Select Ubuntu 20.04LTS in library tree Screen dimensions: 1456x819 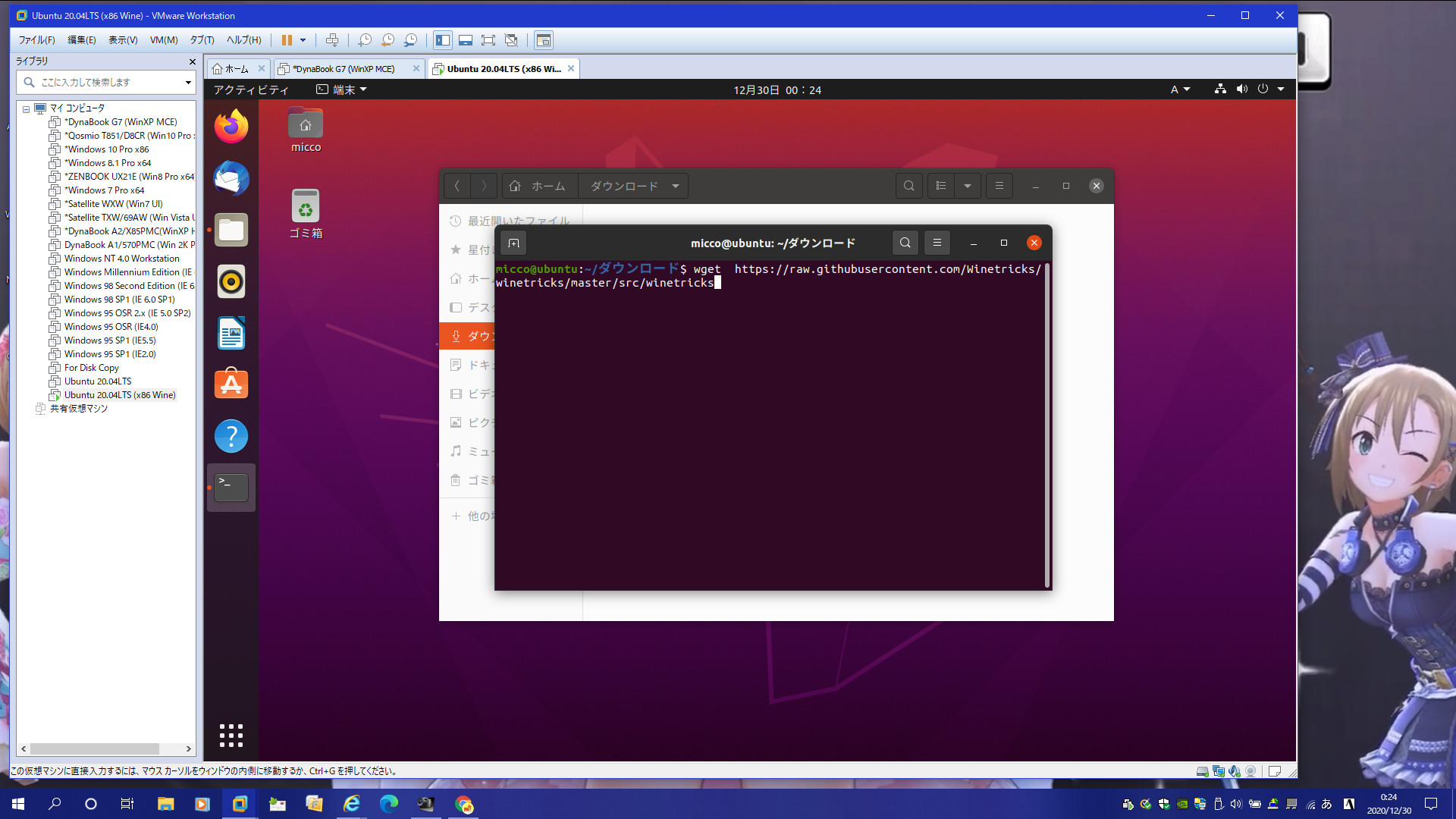click(97, 381)
